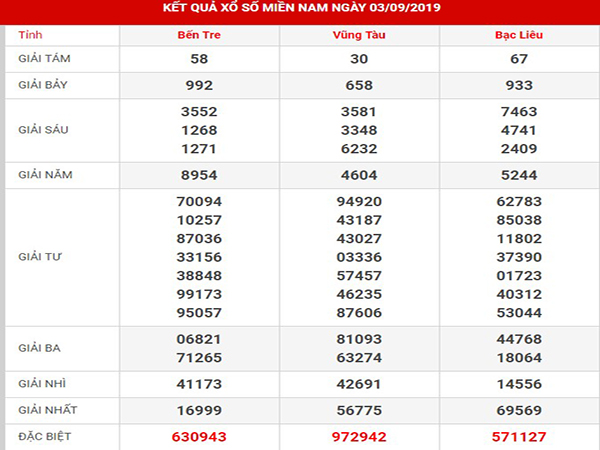Viewport: 600px width, 450px height.
Task: Click the Bến Tre column header
Action: click(199, 35)
